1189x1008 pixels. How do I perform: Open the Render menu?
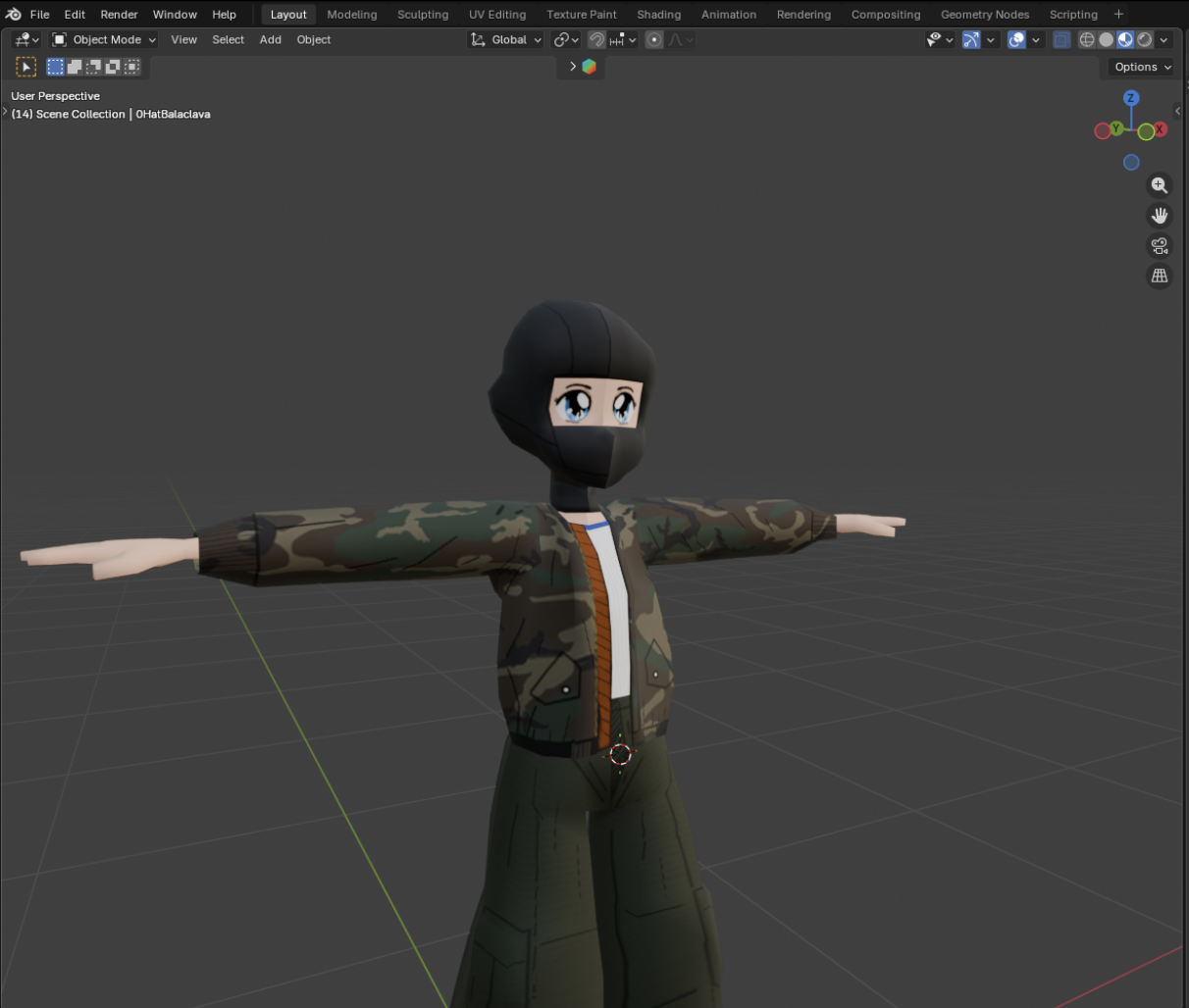click(119, 14)
